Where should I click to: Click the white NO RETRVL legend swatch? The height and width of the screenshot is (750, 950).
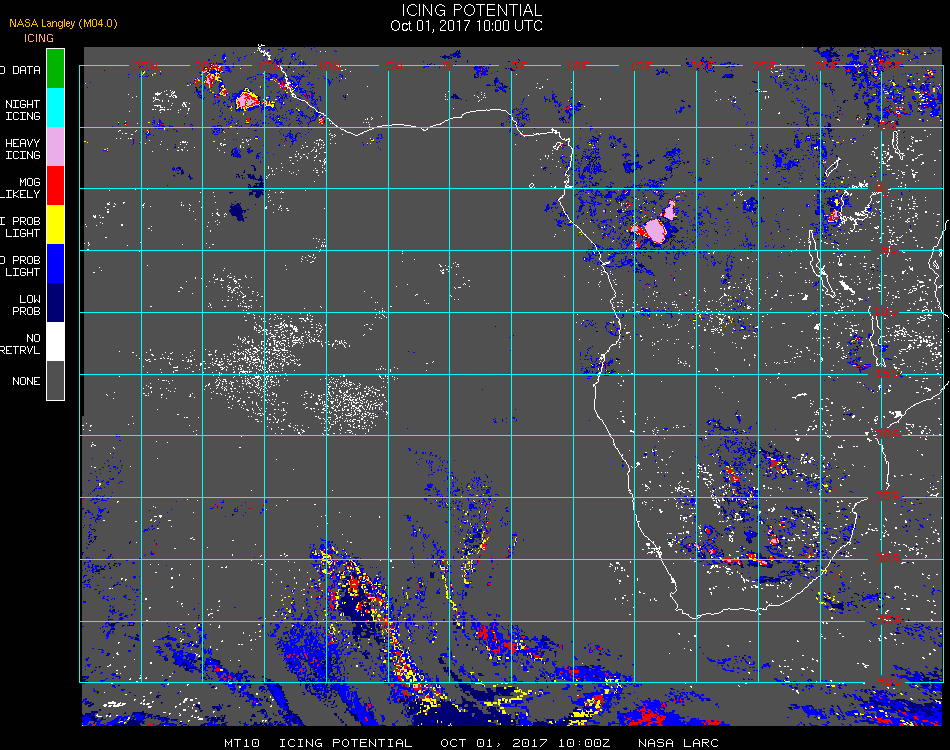click(x=55, y=342)
